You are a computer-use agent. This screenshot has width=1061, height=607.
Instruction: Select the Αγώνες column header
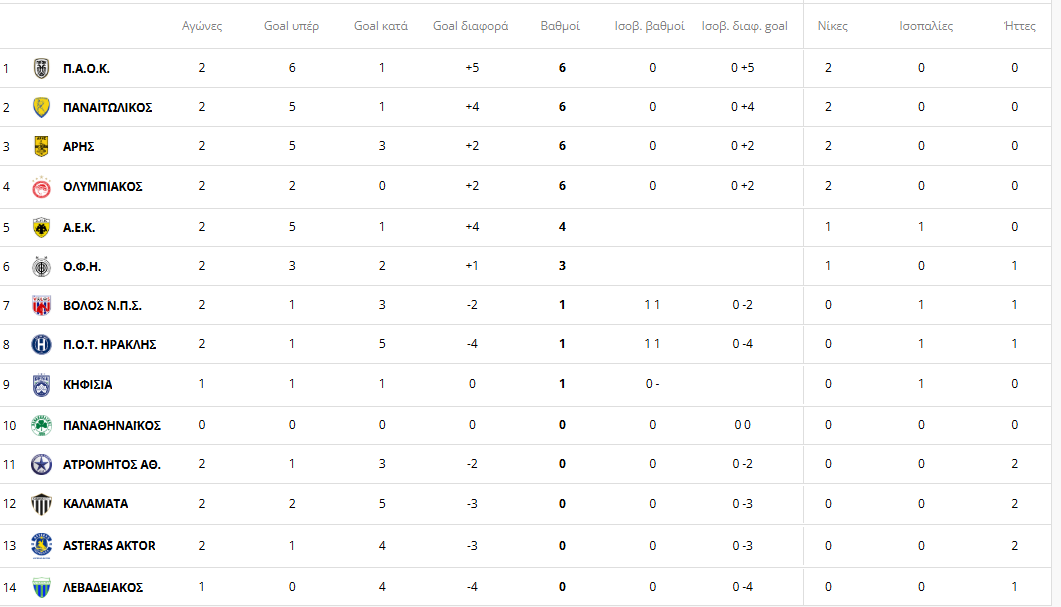(x=202, y=26)
